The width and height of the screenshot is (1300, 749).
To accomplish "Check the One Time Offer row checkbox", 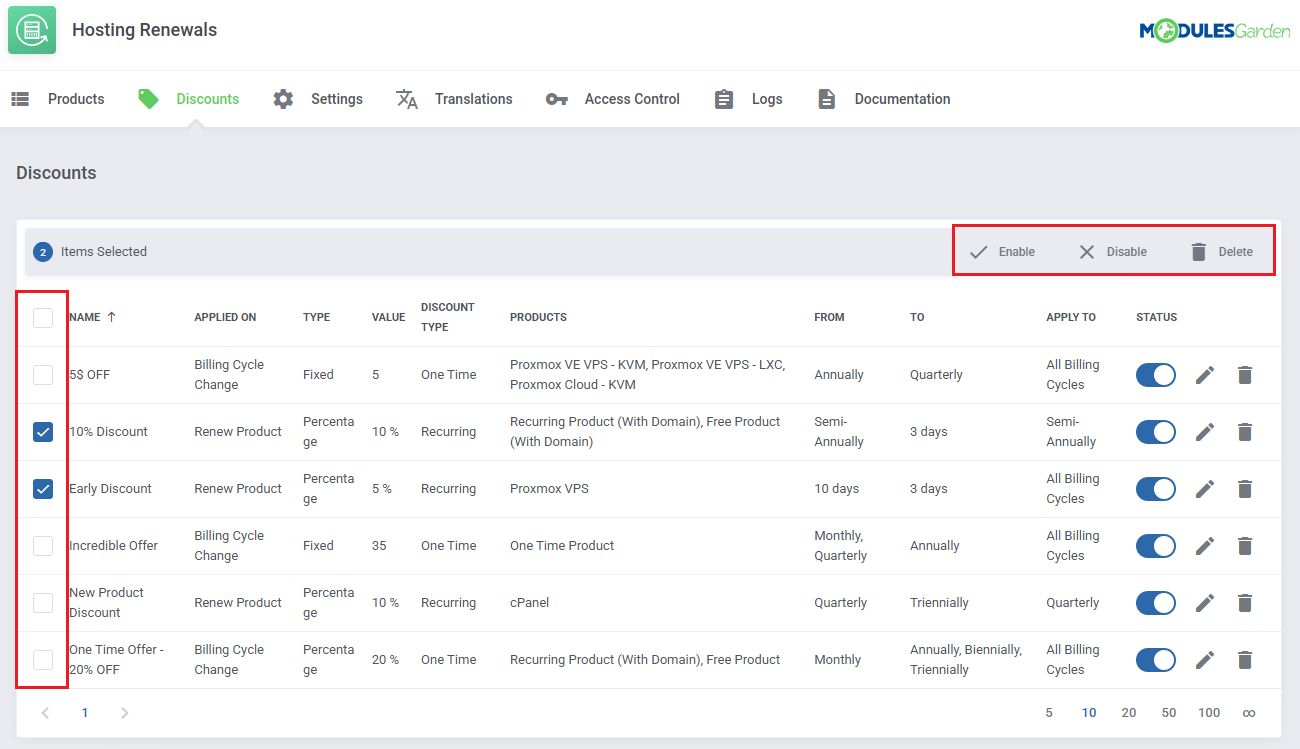I will tap(43, 660).
